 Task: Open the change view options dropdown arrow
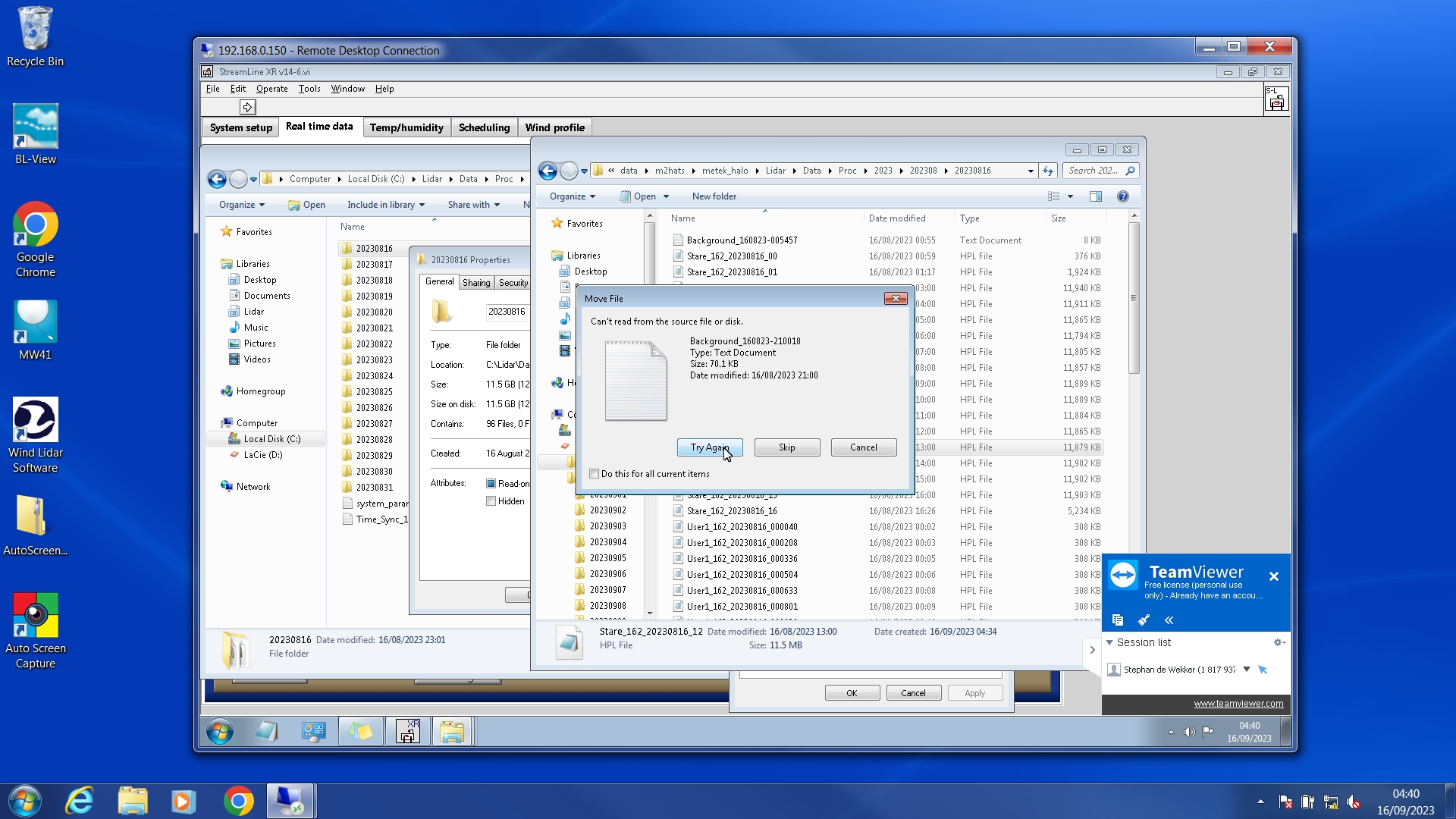pyautogui.click(x=1070, y=196)
